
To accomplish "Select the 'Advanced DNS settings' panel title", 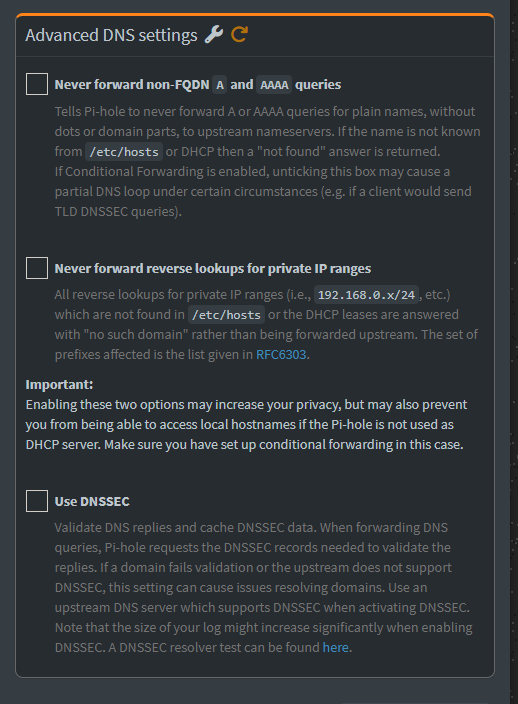I will click(111, 35).
